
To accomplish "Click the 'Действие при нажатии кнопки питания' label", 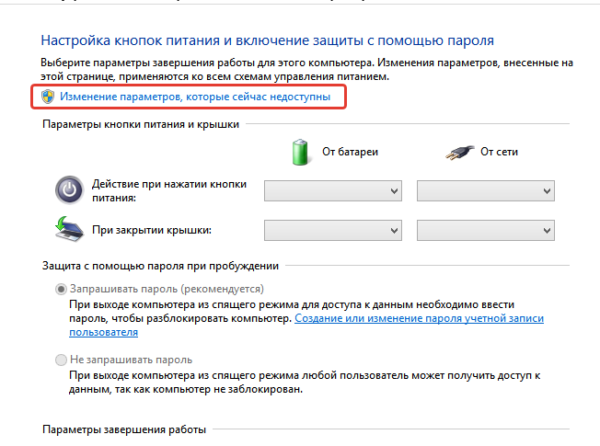I will coord(170,191).
